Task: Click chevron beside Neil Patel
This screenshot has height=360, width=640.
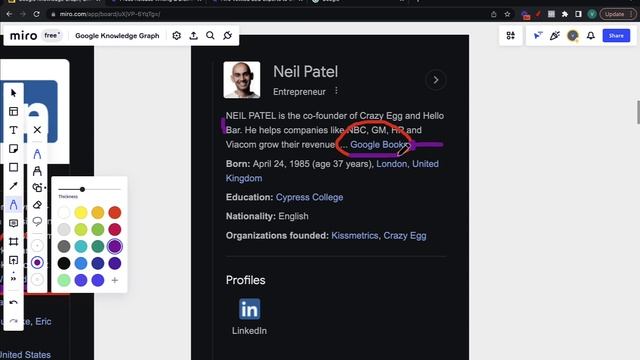Action: pos(436,80)
